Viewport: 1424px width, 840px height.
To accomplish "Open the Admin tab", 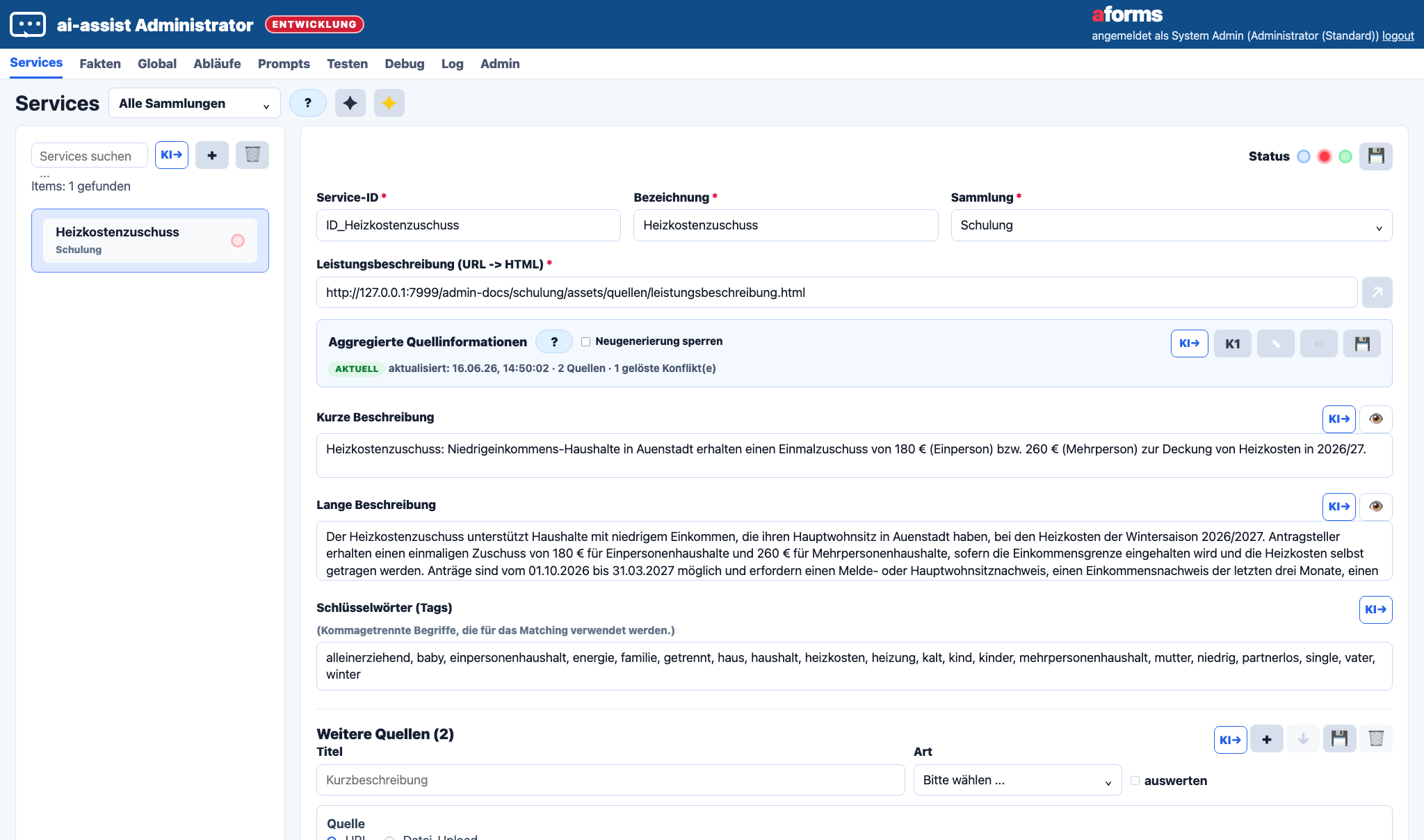I will tap(500, 64).
